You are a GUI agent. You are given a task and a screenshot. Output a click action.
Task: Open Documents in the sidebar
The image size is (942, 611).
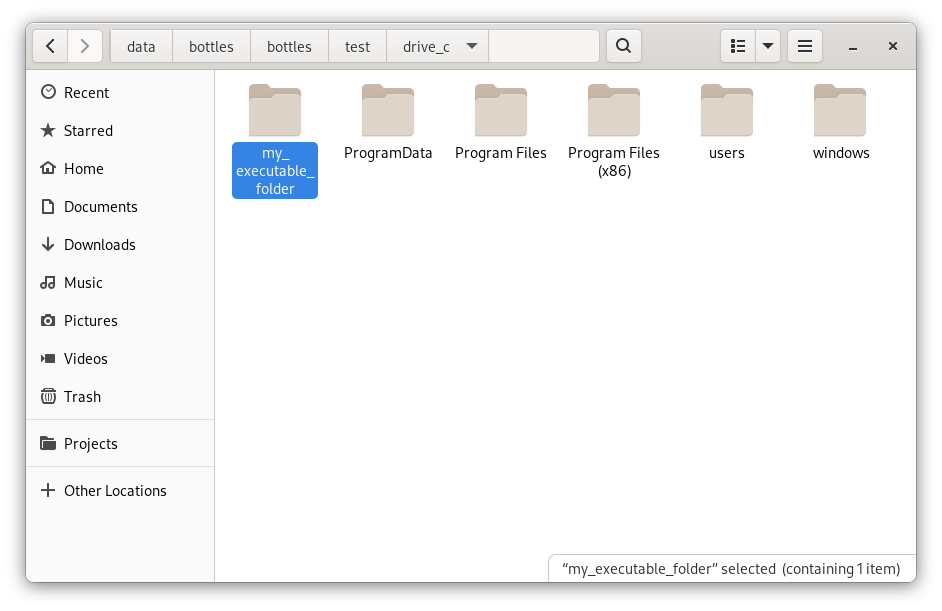(x=120, y=207)
